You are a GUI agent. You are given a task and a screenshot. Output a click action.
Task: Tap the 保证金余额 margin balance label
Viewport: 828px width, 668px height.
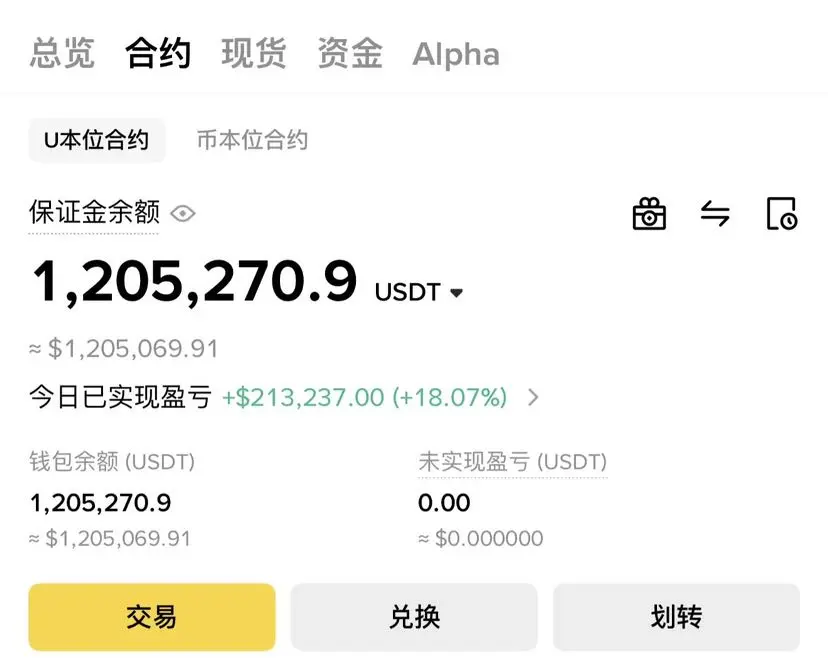tap(94, 212)
